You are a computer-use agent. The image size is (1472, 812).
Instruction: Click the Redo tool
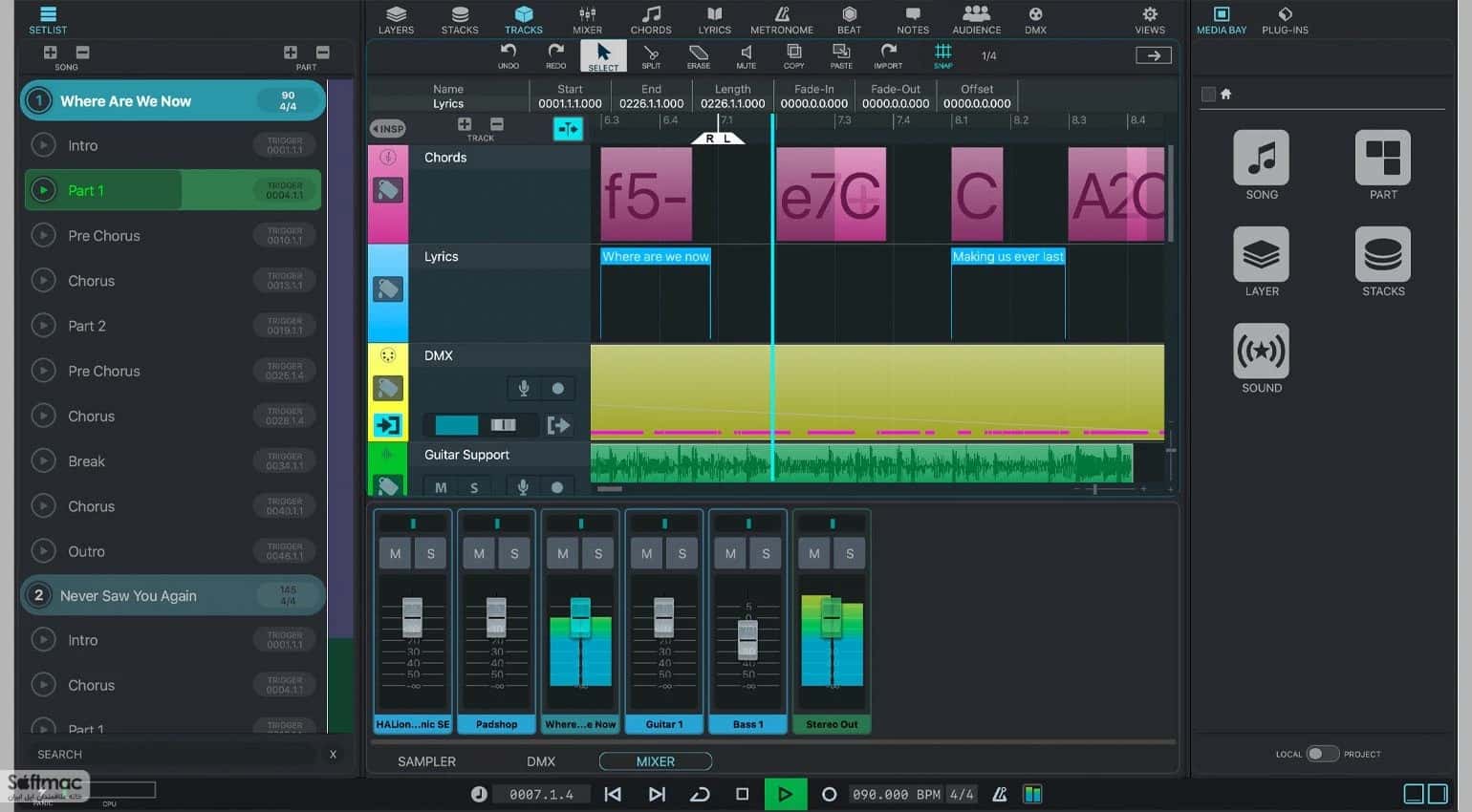pyautogui.click(x=555, y=56)
